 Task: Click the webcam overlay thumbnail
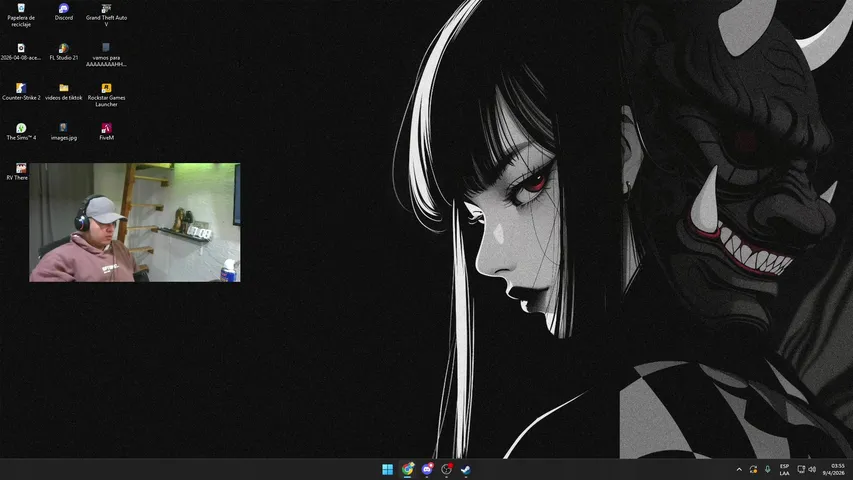134,222
